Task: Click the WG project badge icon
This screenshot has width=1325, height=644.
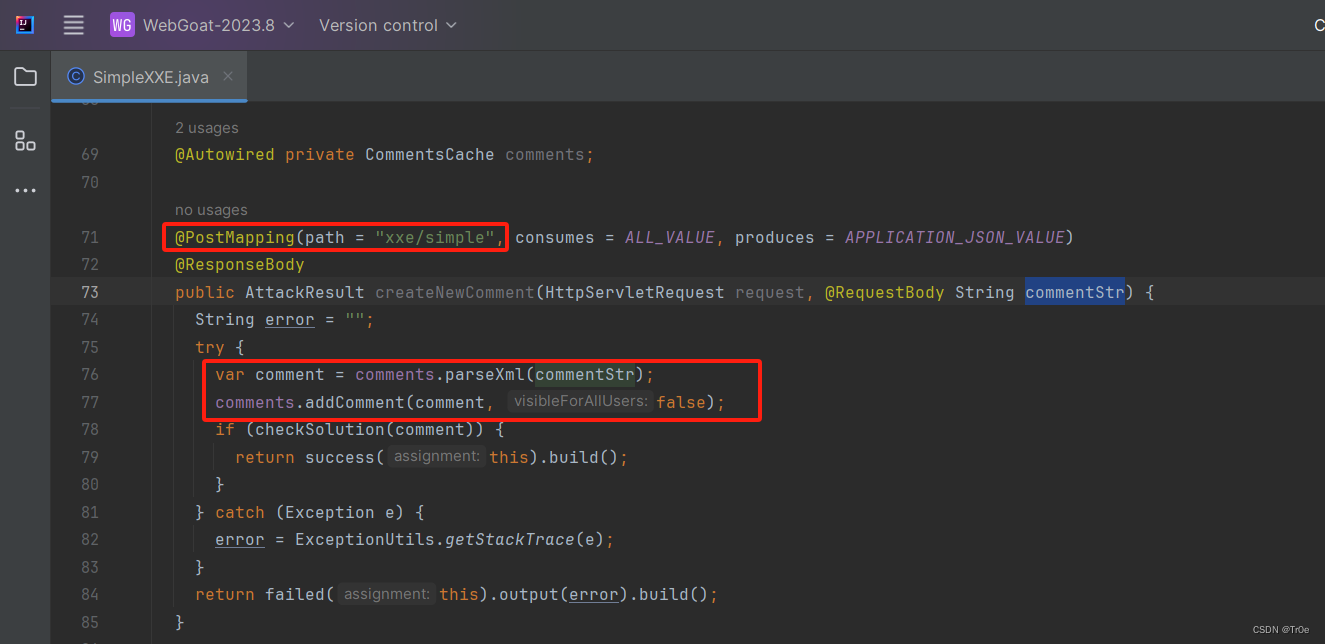Action: coord(122,25)
